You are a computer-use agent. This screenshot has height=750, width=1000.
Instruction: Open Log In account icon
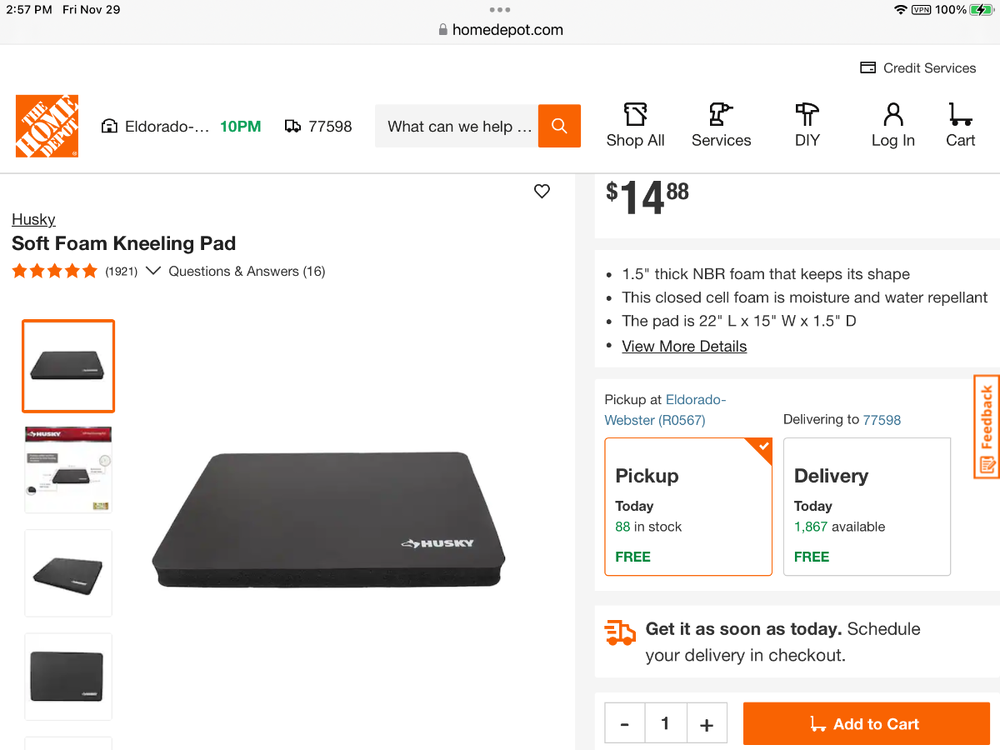[x=892, y=126]
